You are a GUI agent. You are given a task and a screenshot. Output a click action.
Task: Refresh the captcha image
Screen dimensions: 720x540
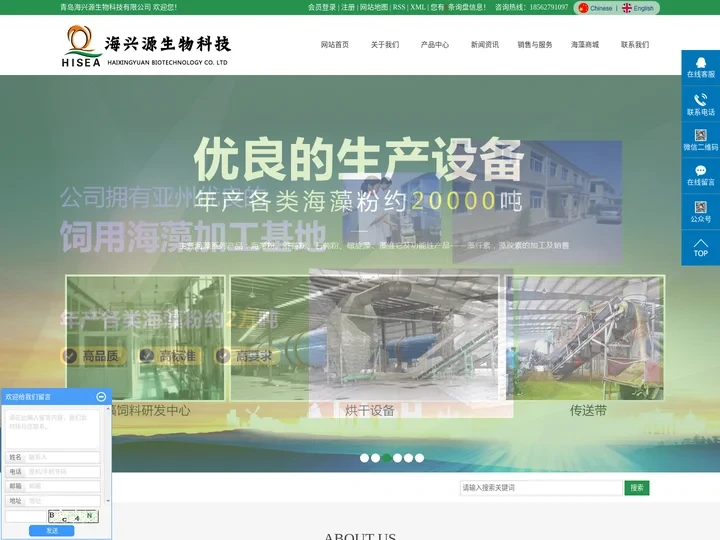point(73,516)
